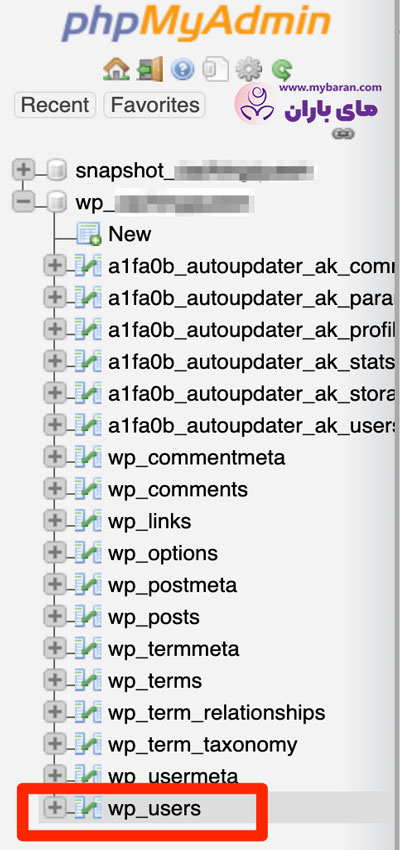Screen dimensions: 400x850
Task: Click the Home house icon
Action: point(116,69)
